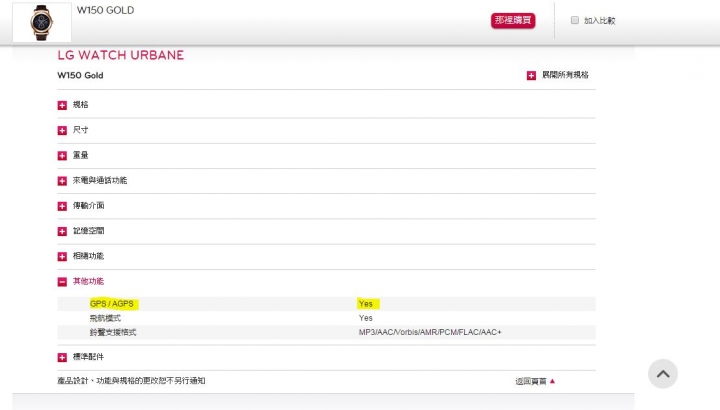Expand the 來電與通話功能 section plus icon
This screenshot has width=720, height=410.
point(62,181)
